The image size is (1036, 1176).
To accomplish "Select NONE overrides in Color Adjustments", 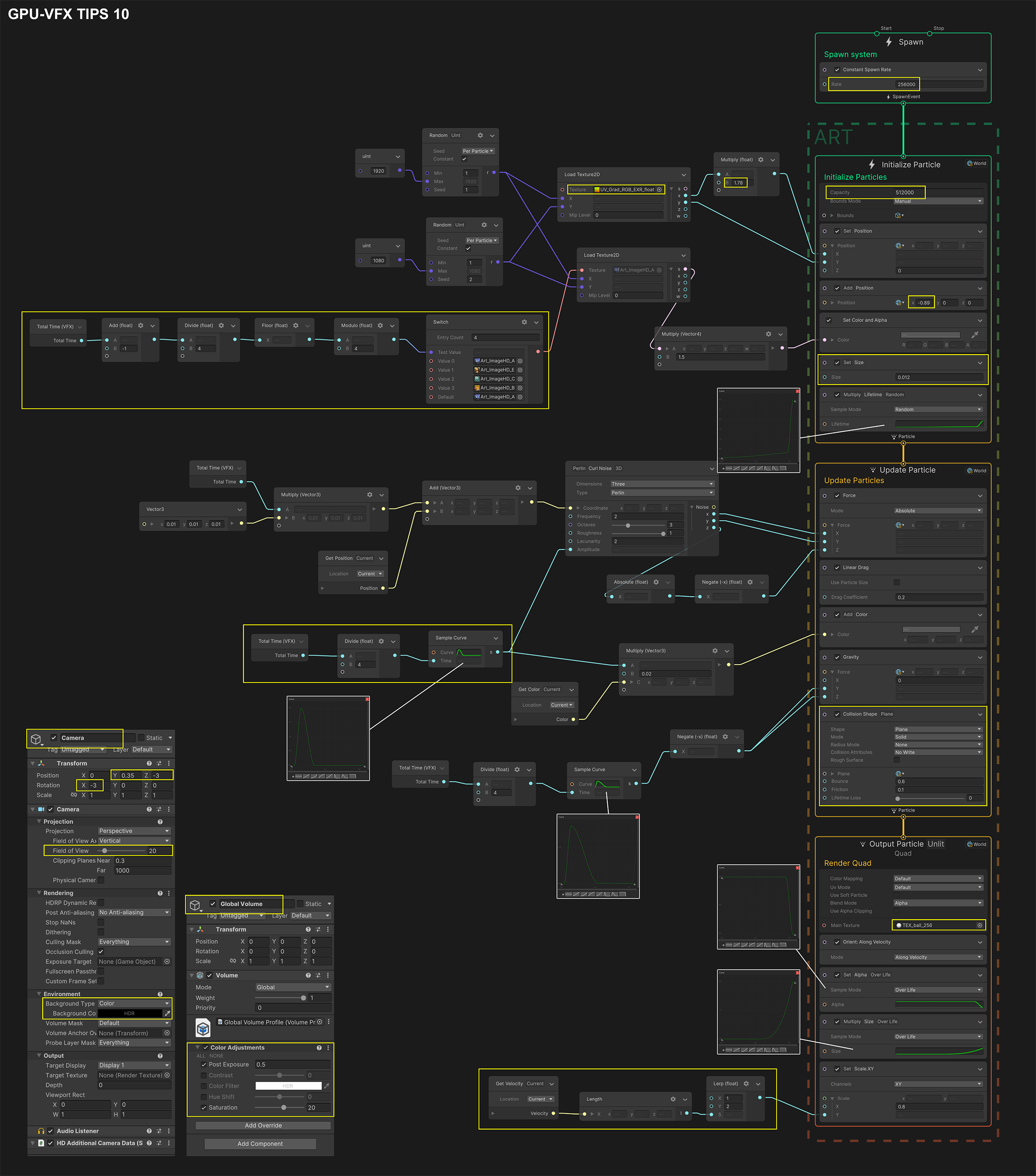I will [x=216, y=1056].
